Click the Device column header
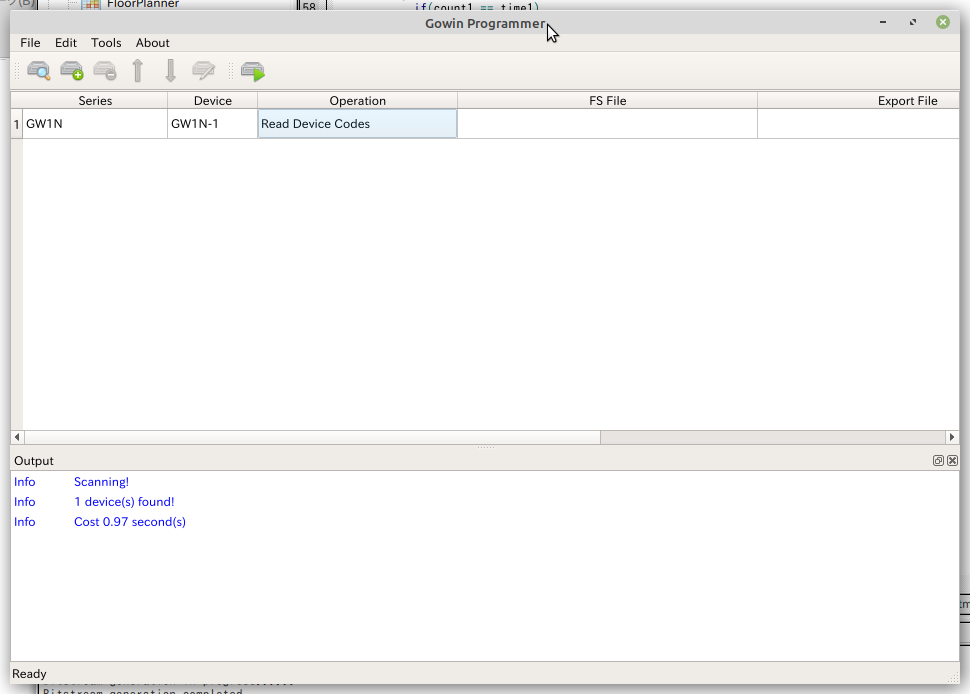This screenshot has height=694, width=970. click(213, 101)
